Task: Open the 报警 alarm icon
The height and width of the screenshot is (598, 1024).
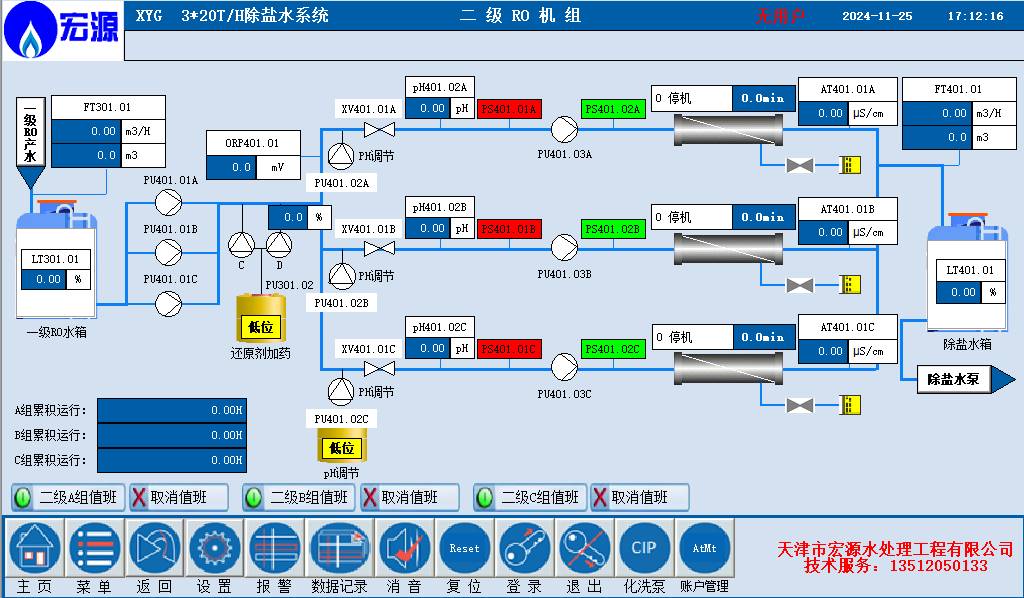Action: pyautogui.click(x=275, y=549)
